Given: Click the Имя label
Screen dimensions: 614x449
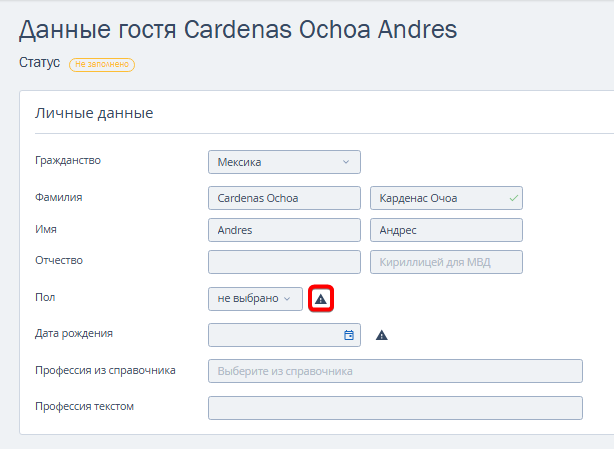Looking at the screenshot, I should pos(46,229).
